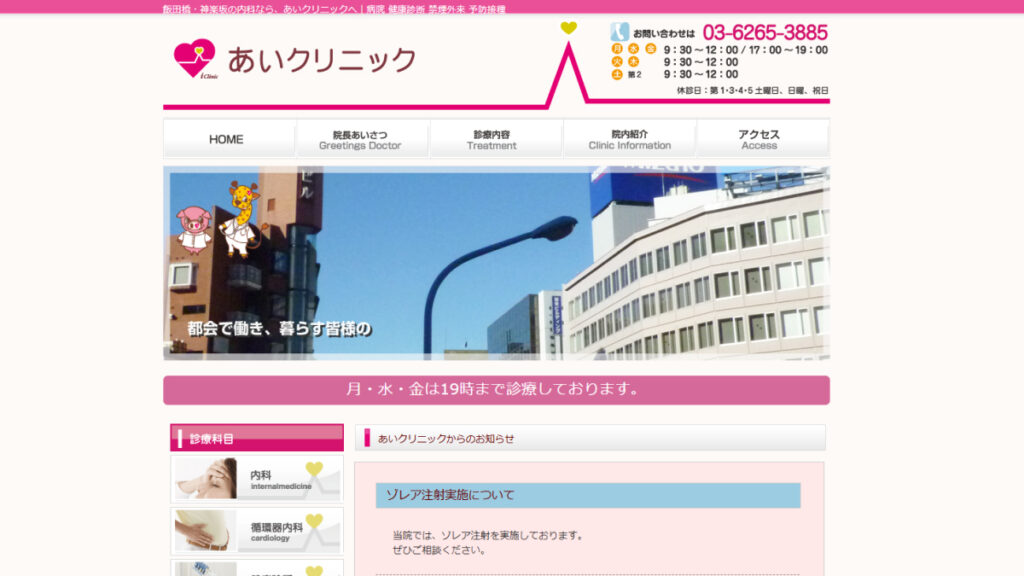Open 循環器内科 cardiology sidebar link

point(257,530)
